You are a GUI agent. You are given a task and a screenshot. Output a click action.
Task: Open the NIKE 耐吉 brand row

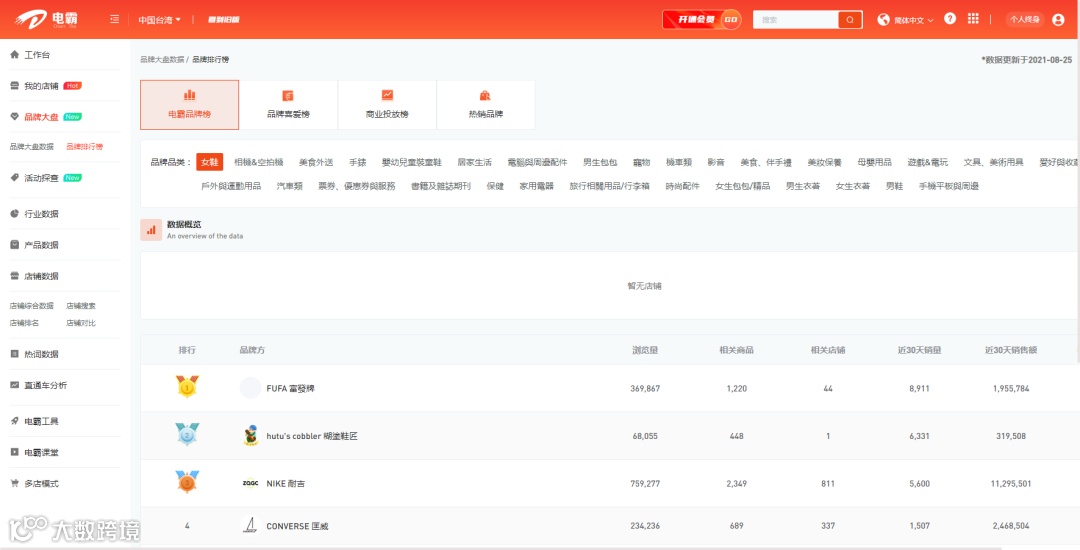(610, 484)
